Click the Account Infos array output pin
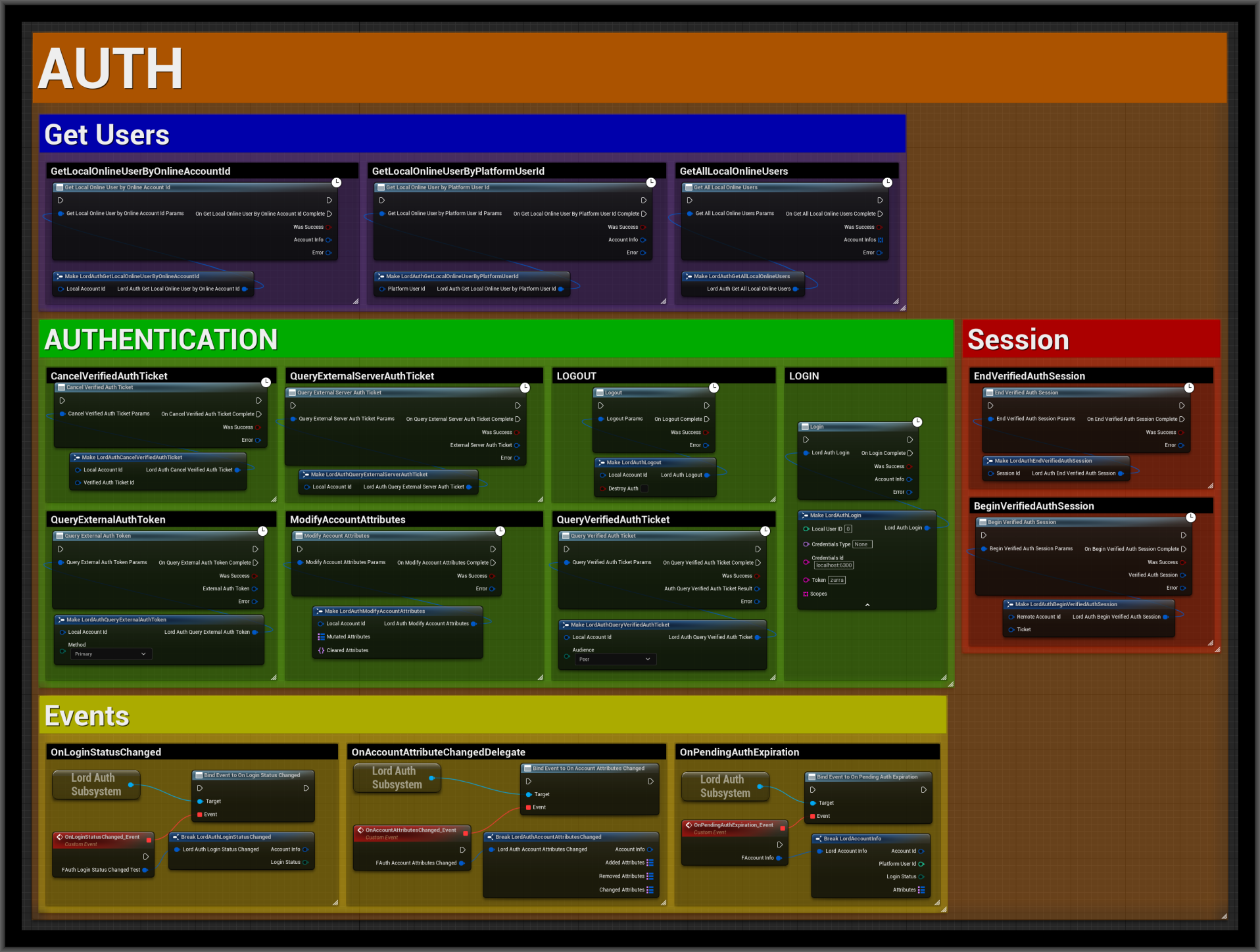This screenshot has width=1260, height=952. (881, 240)
